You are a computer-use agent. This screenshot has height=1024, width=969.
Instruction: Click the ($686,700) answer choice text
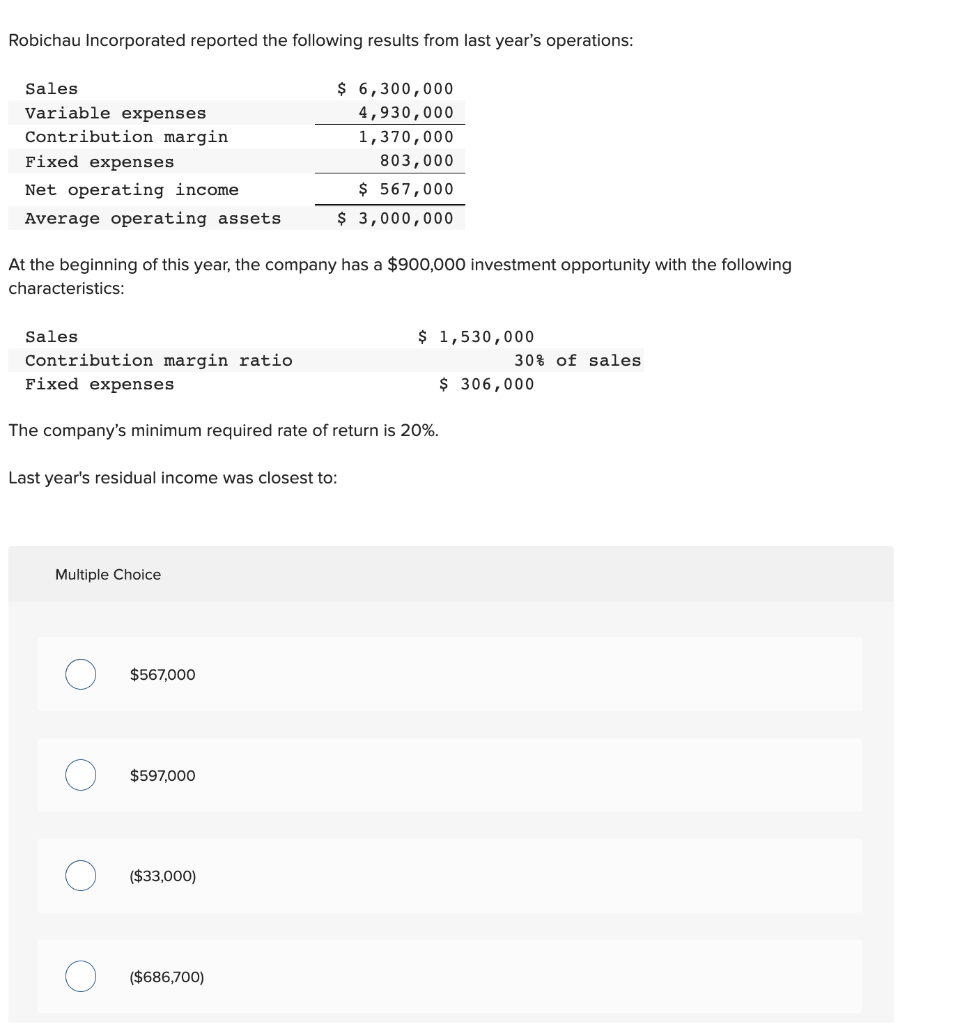pyautogui.click(x=165, y=976)
